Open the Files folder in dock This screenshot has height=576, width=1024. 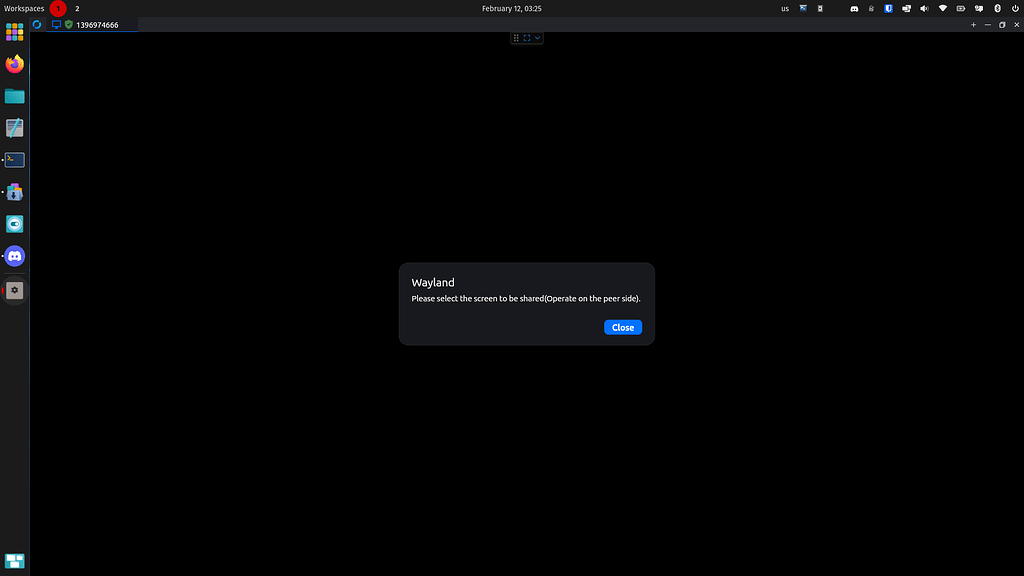tap(14, 96)
